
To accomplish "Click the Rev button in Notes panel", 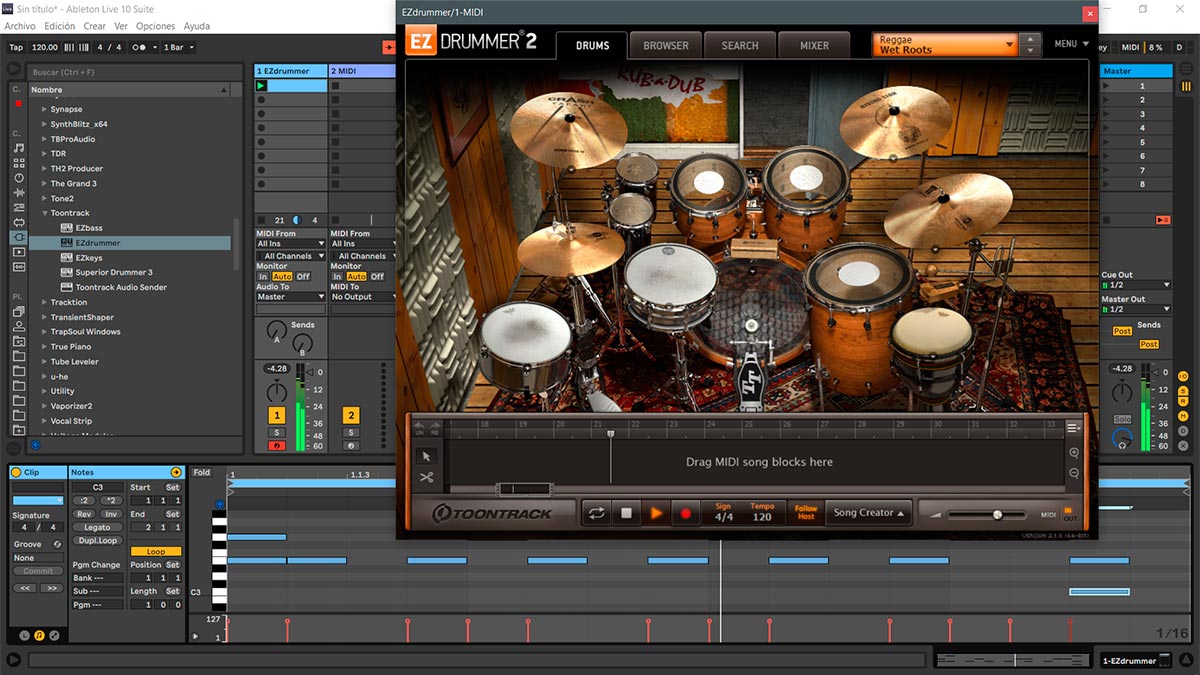I will click(85, 514).
